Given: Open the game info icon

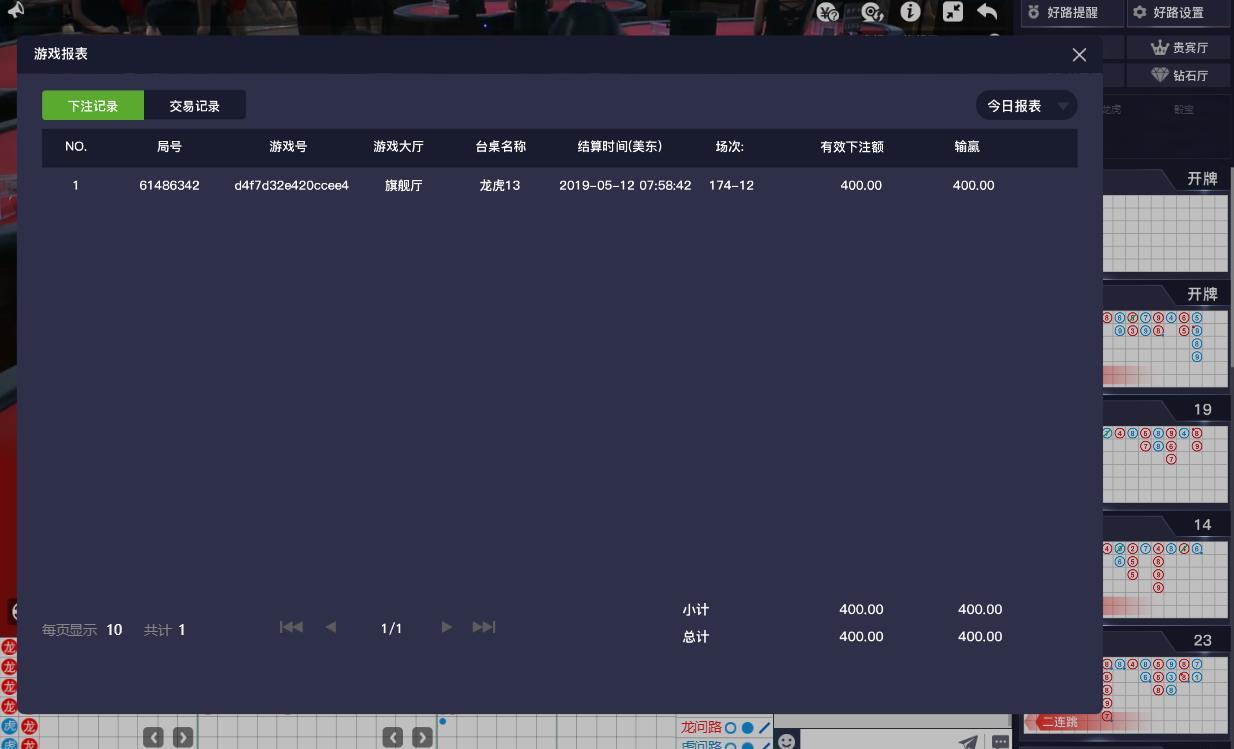Looking at the screenshot, I should [x=910, y=12].
